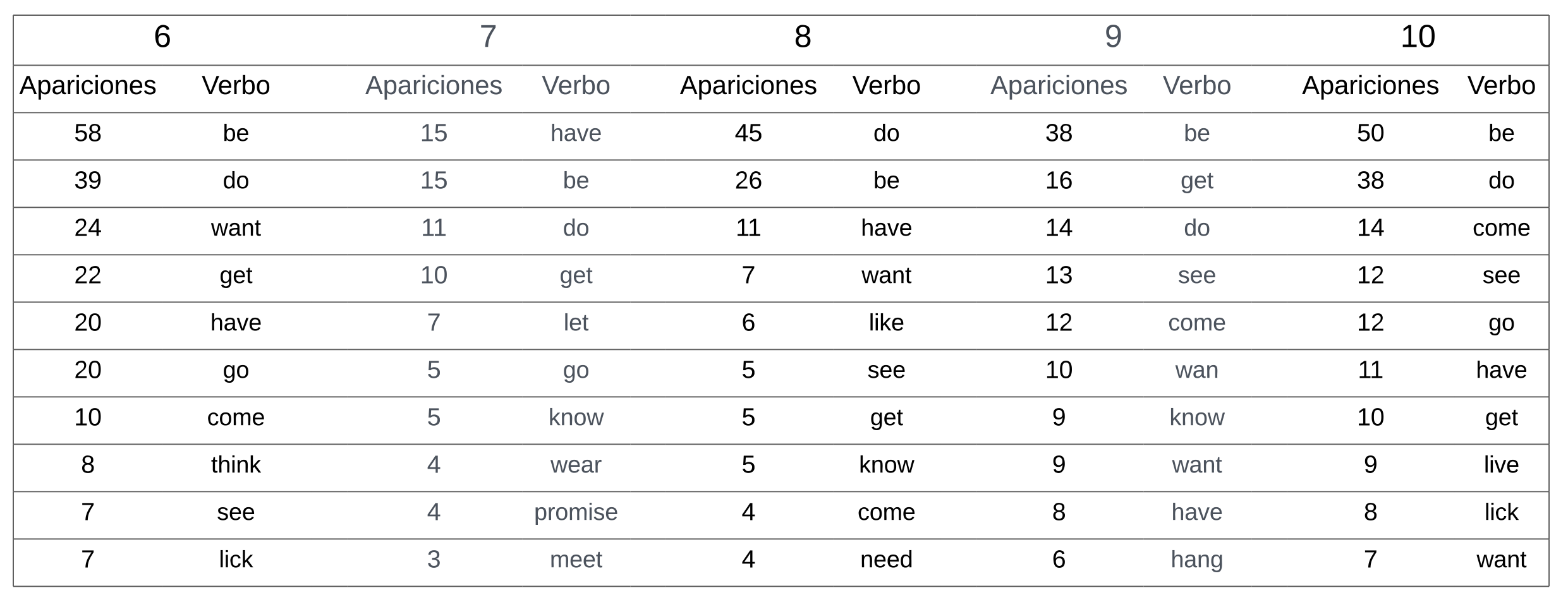Select the cell with value 45
This screenshot has height=607, width=1568.
(748, 133)
